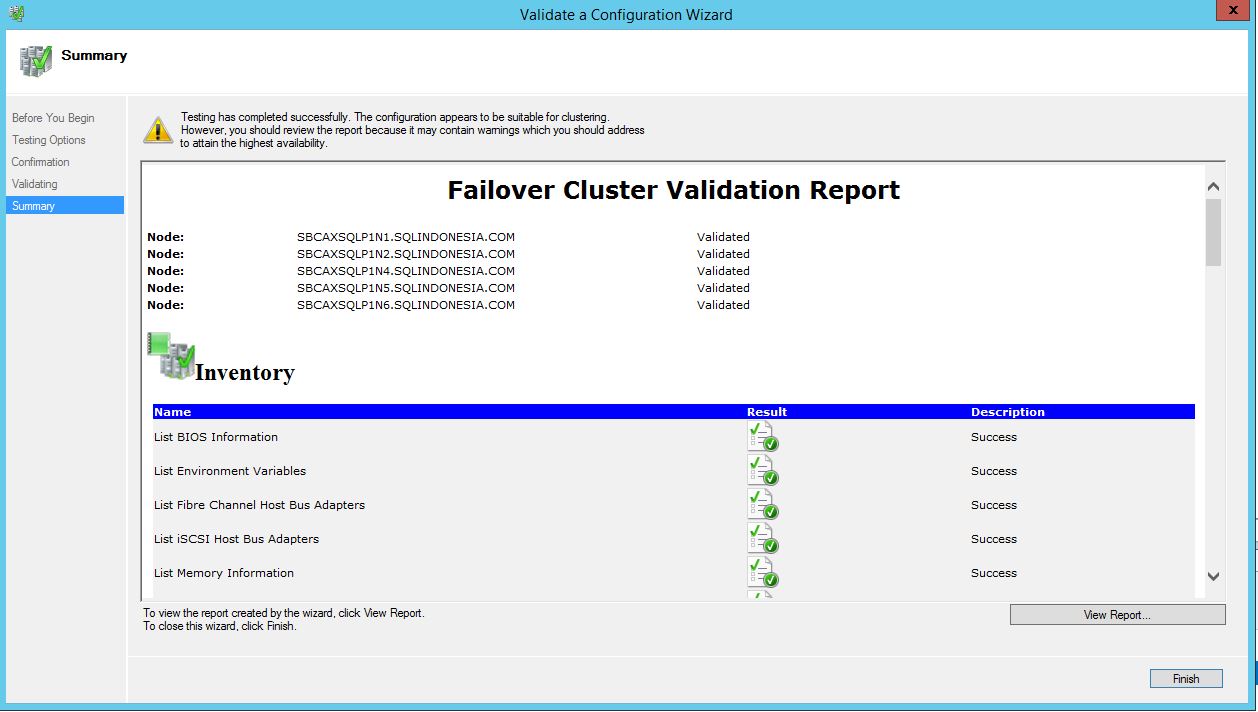1258x712 pixels.
Task: Click the SBCAXSQLP1N1 node name
Action: pos(405,237)
